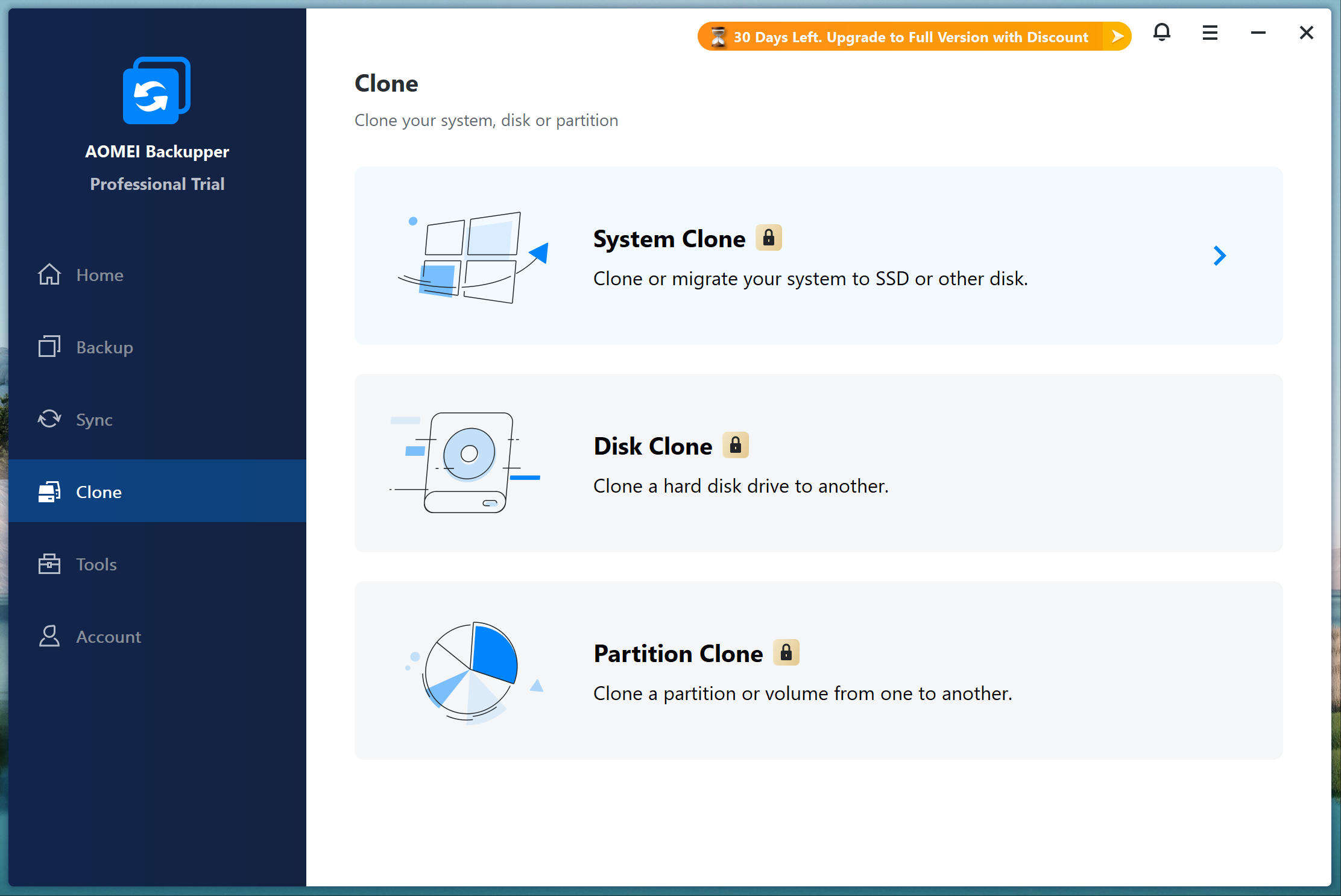
Task: Click the lock icon beside Disk Clone
Action: coord(736,445)
